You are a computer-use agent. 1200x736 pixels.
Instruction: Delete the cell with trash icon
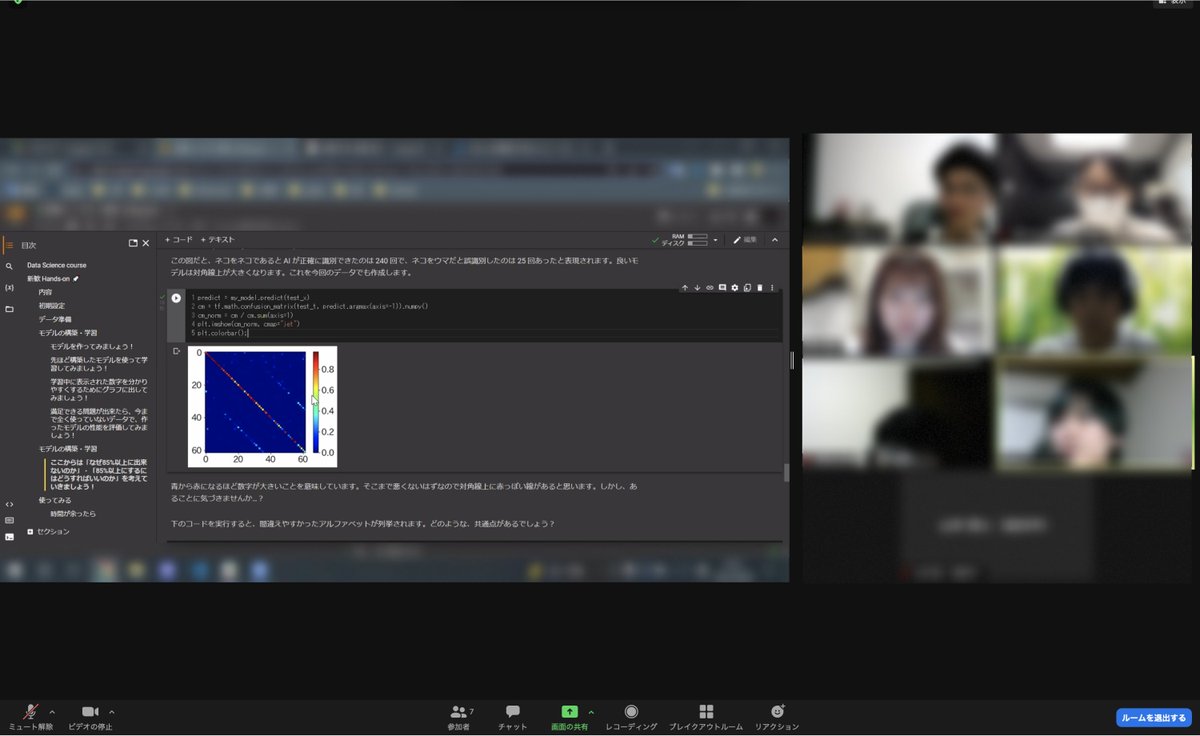tap(760, 288)
